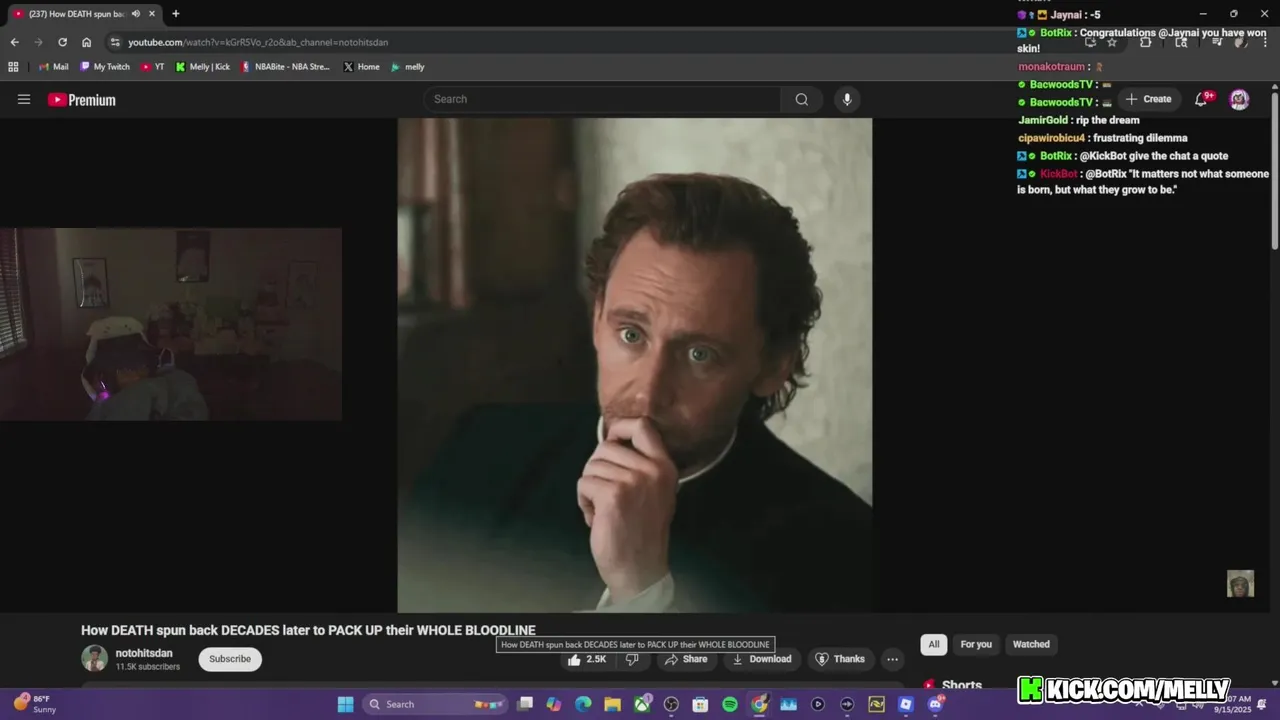
Task: Mute tab via speaker icon
Action: tap(135, 14)
